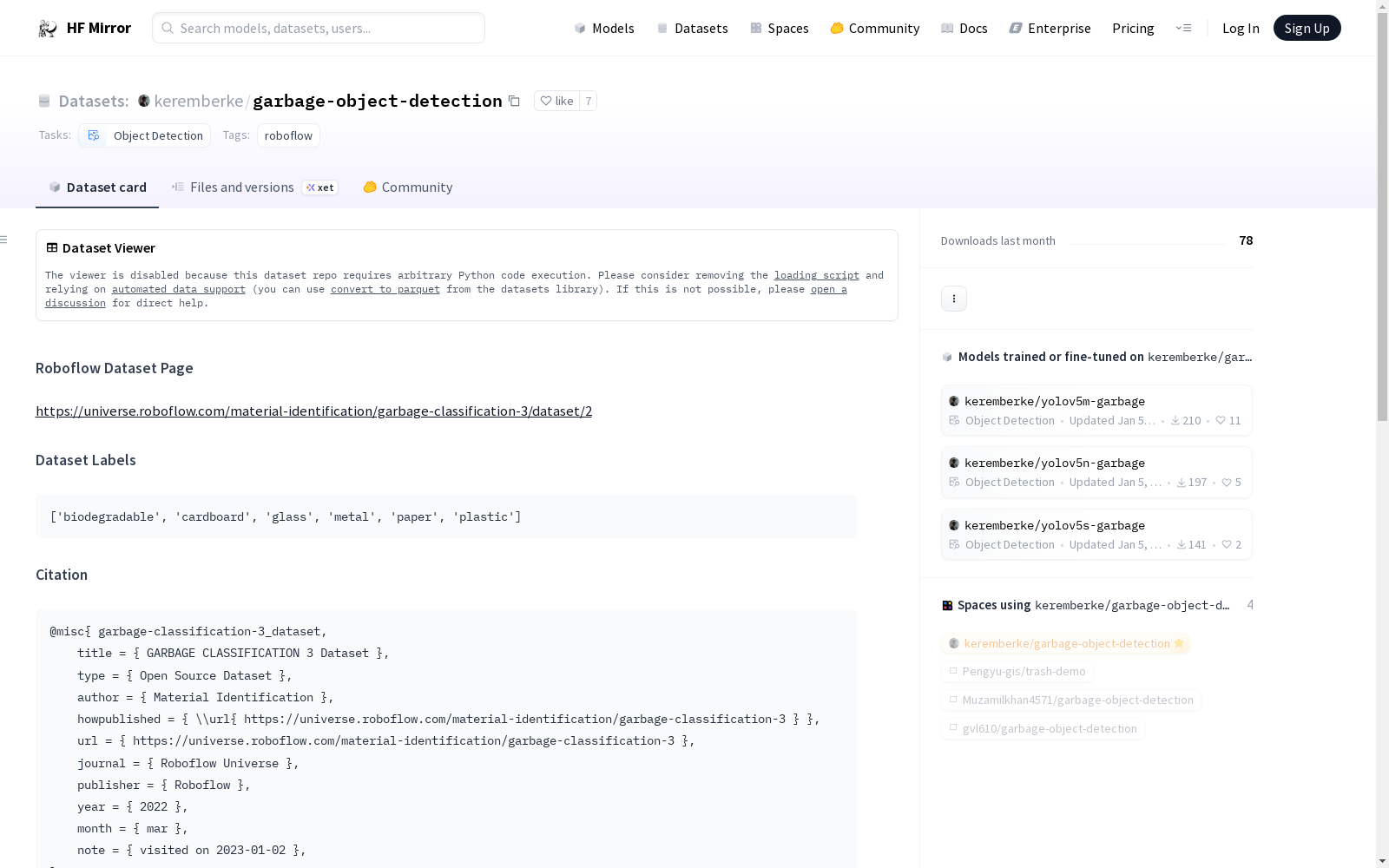Open the Enterprise page

coord(1050,28)
